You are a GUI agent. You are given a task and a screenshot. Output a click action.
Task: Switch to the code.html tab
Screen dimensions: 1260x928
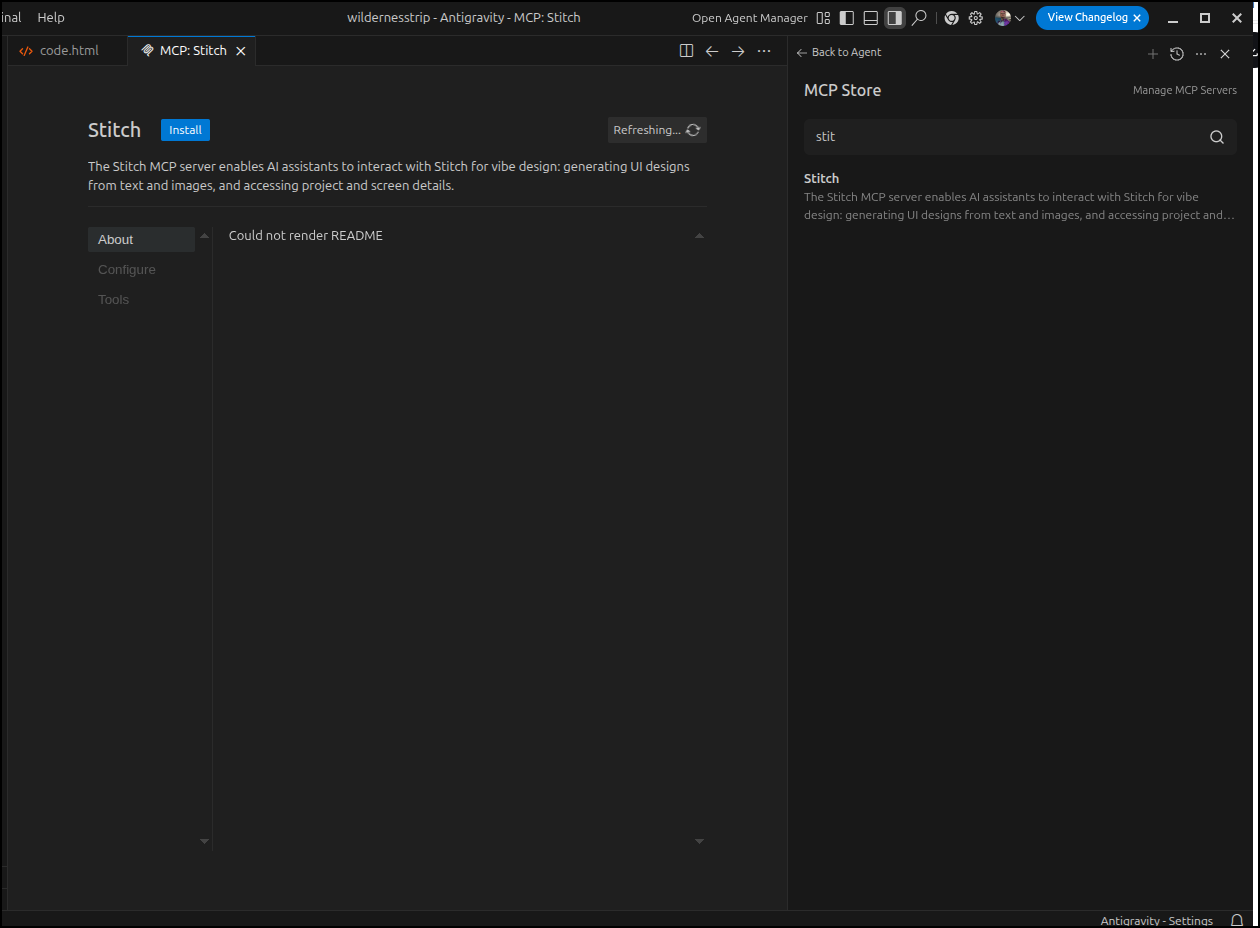(68, 51)
